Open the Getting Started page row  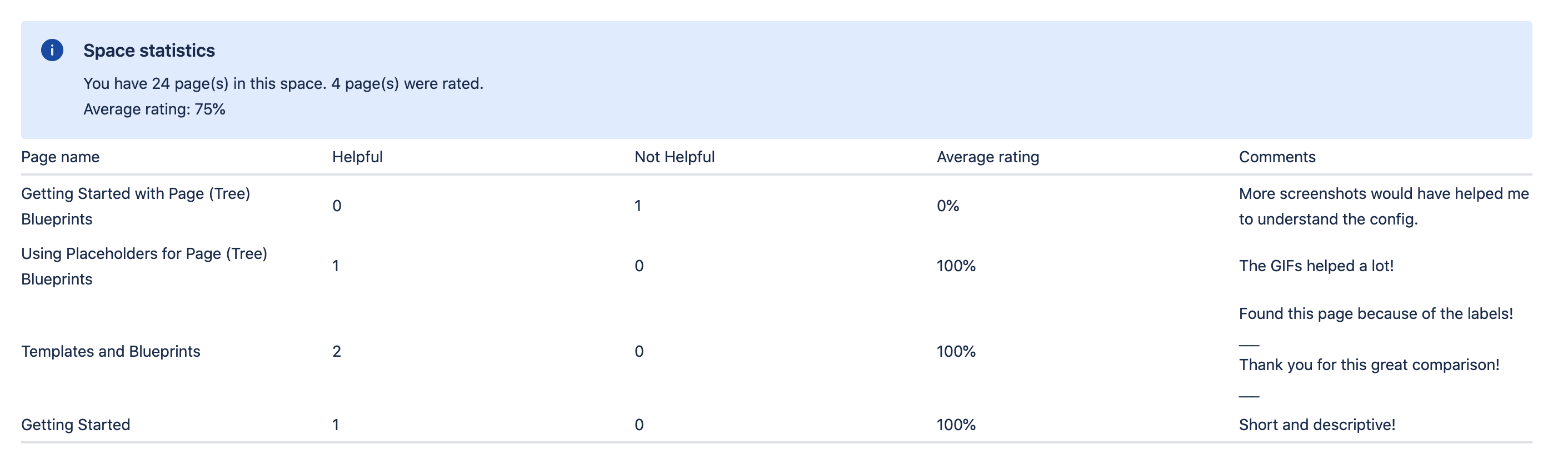pyautogui.click(x=76, y=425)
